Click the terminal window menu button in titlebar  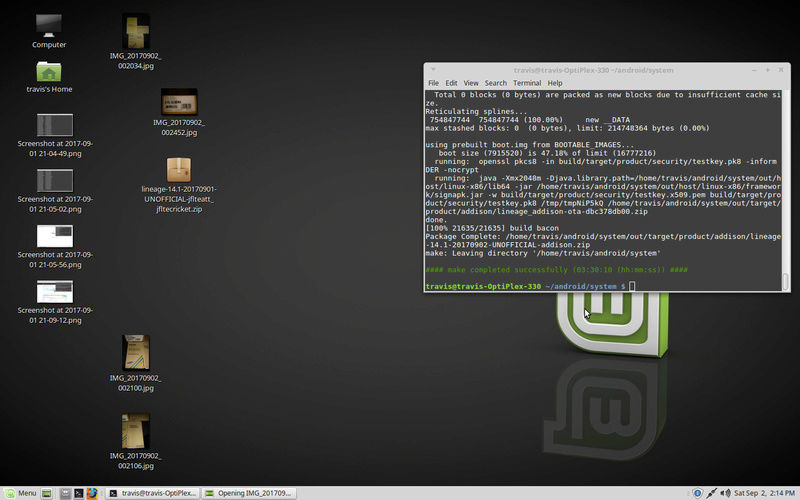433,70
